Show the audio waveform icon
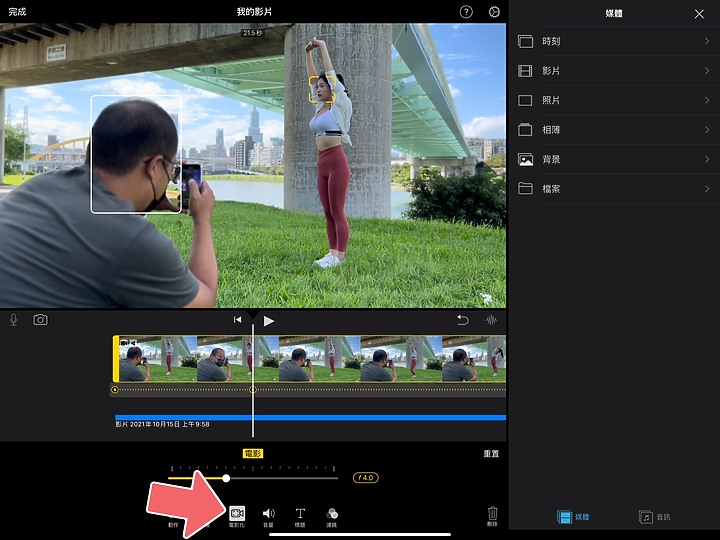The image size is (720, 540). click(491, 320)
